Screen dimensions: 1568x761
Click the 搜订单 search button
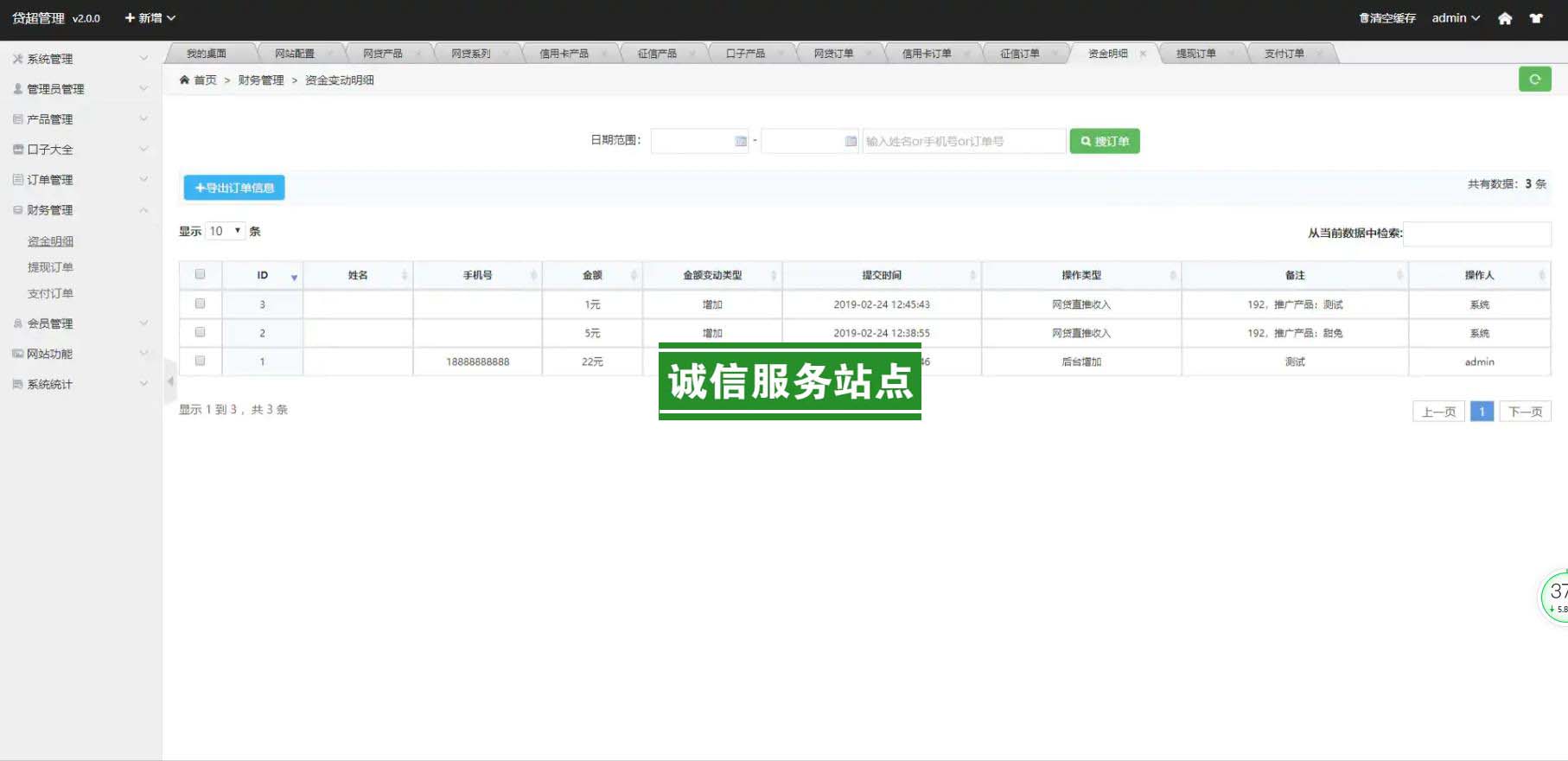pyautogui.click(x=1104, y=141)
